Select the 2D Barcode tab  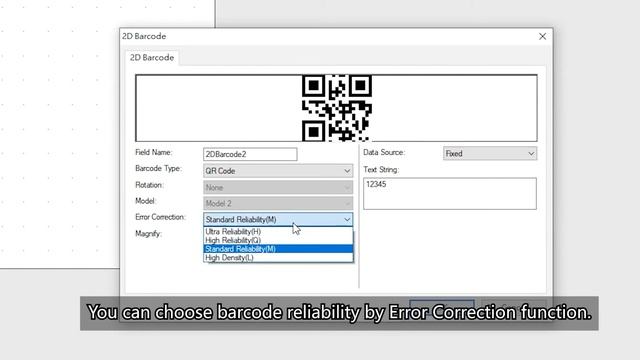click(x=152, y=58)
